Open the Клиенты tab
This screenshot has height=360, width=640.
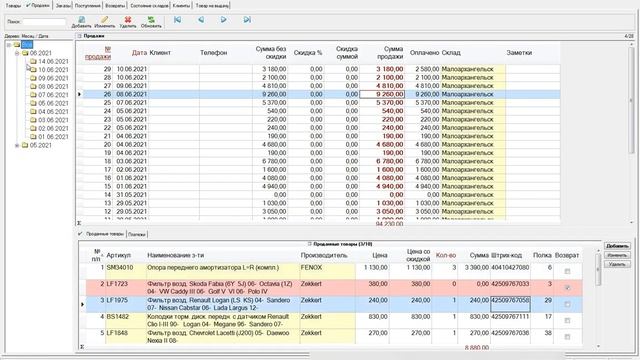181,6
